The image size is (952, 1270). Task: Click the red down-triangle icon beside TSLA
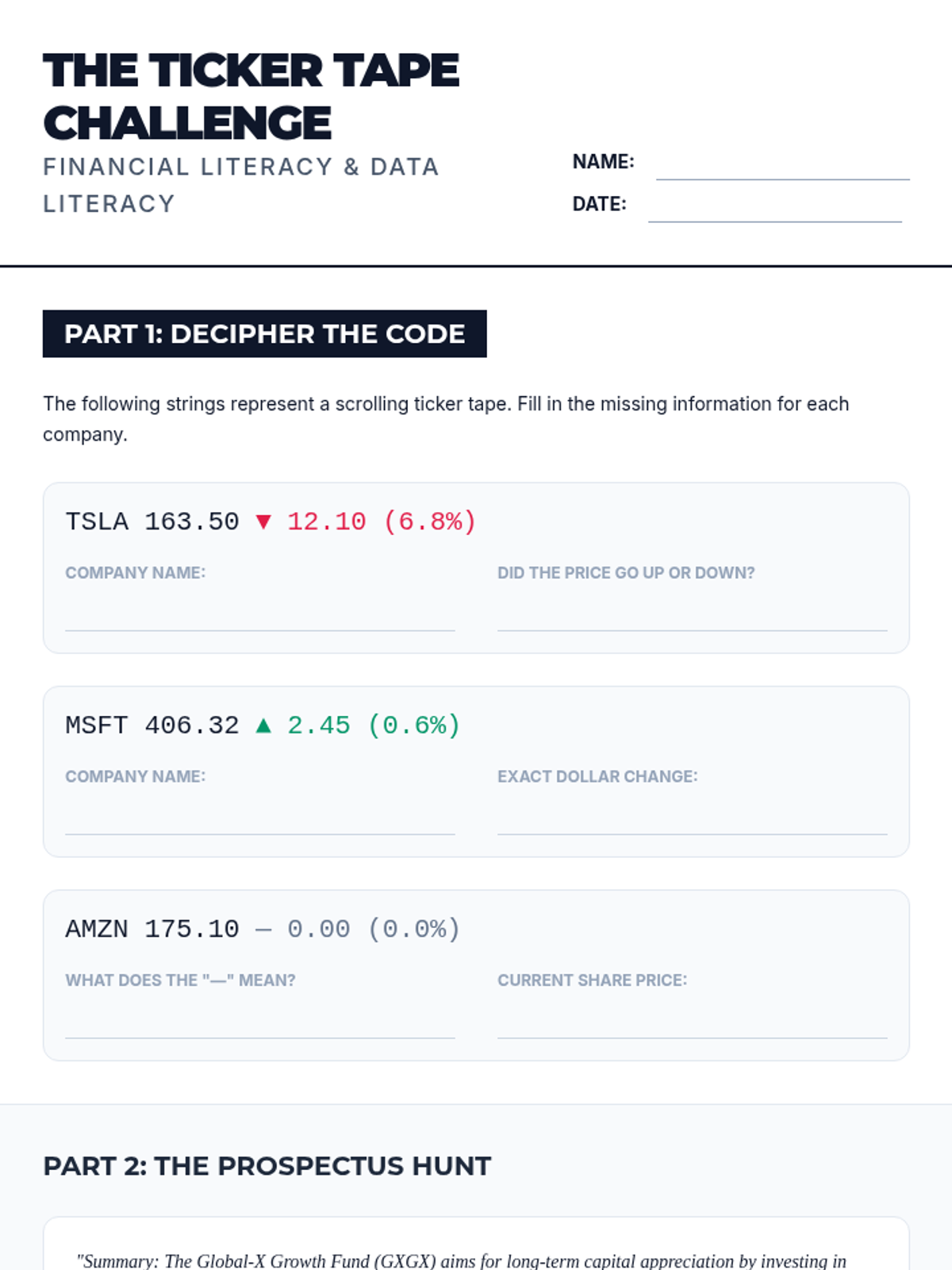263,521
